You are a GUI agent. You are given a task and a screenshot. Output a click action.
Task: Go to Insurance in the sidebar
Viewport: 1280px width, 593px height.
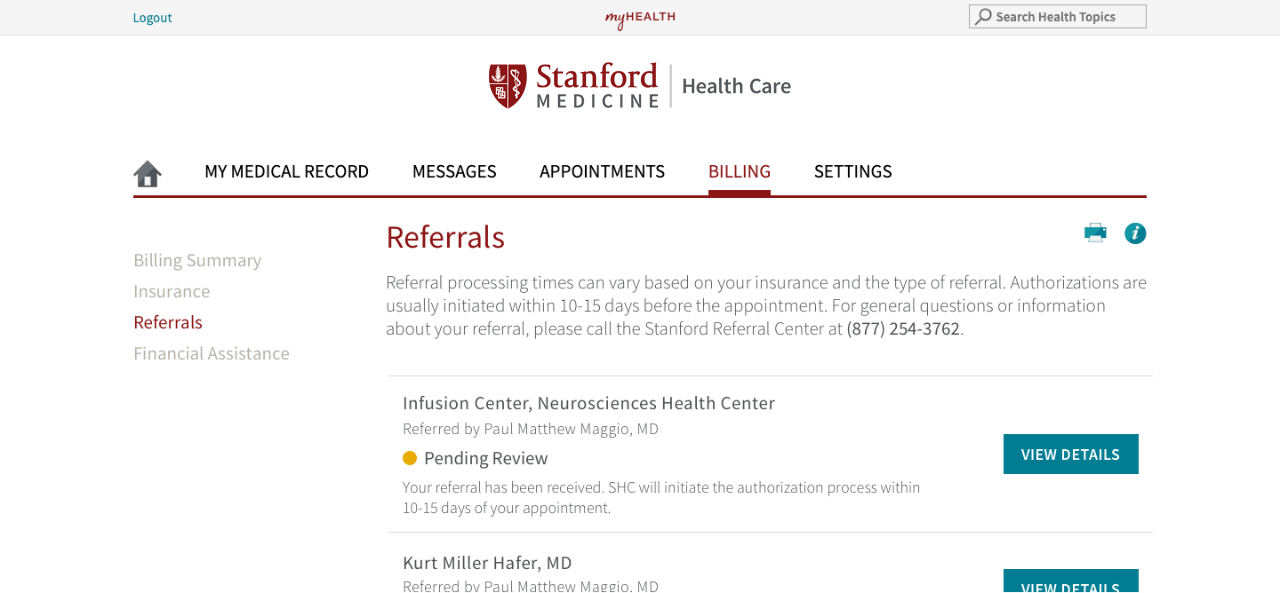tap(171, 291)
